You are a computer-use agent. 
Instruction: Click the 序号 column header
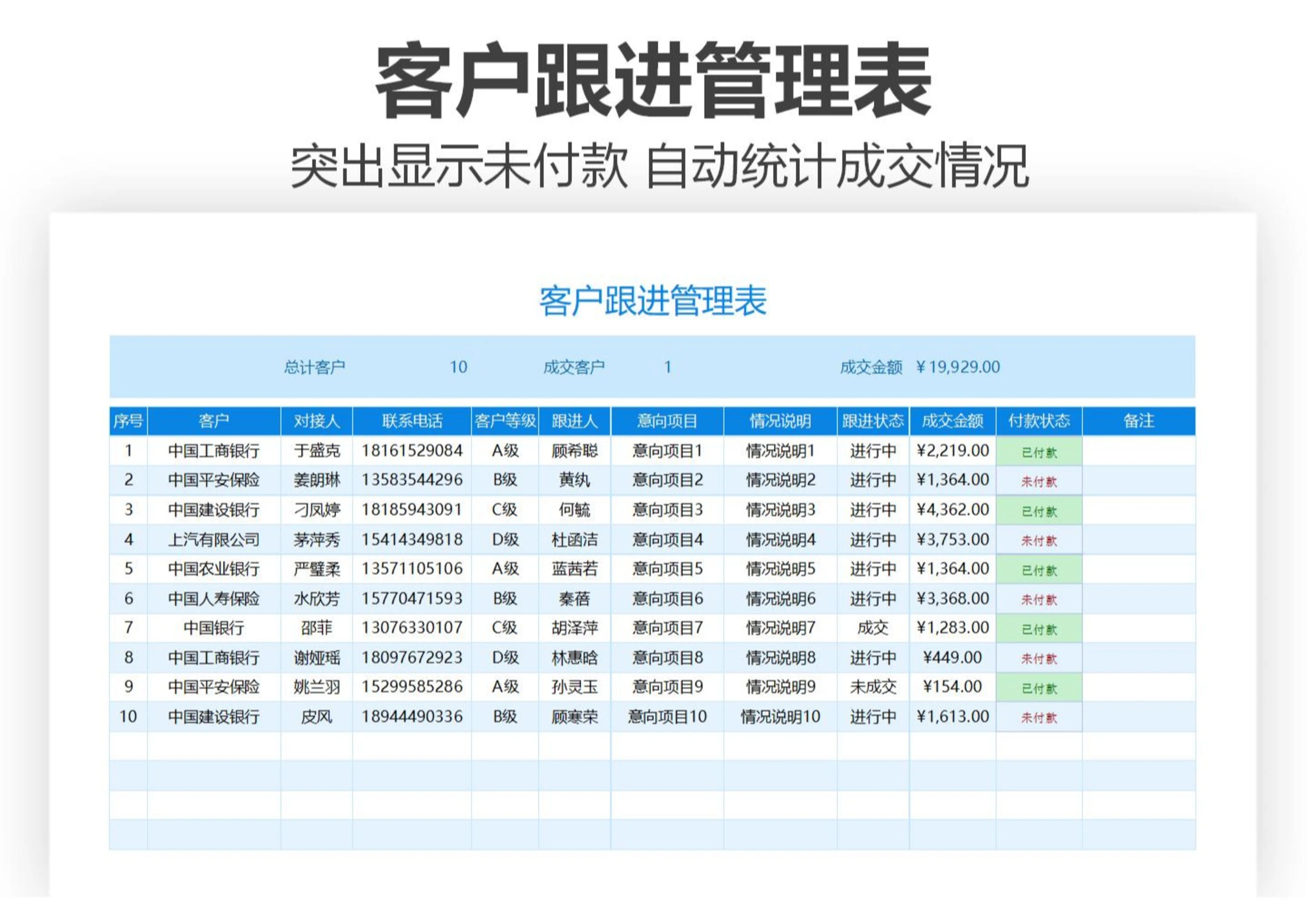pos(128,421)
